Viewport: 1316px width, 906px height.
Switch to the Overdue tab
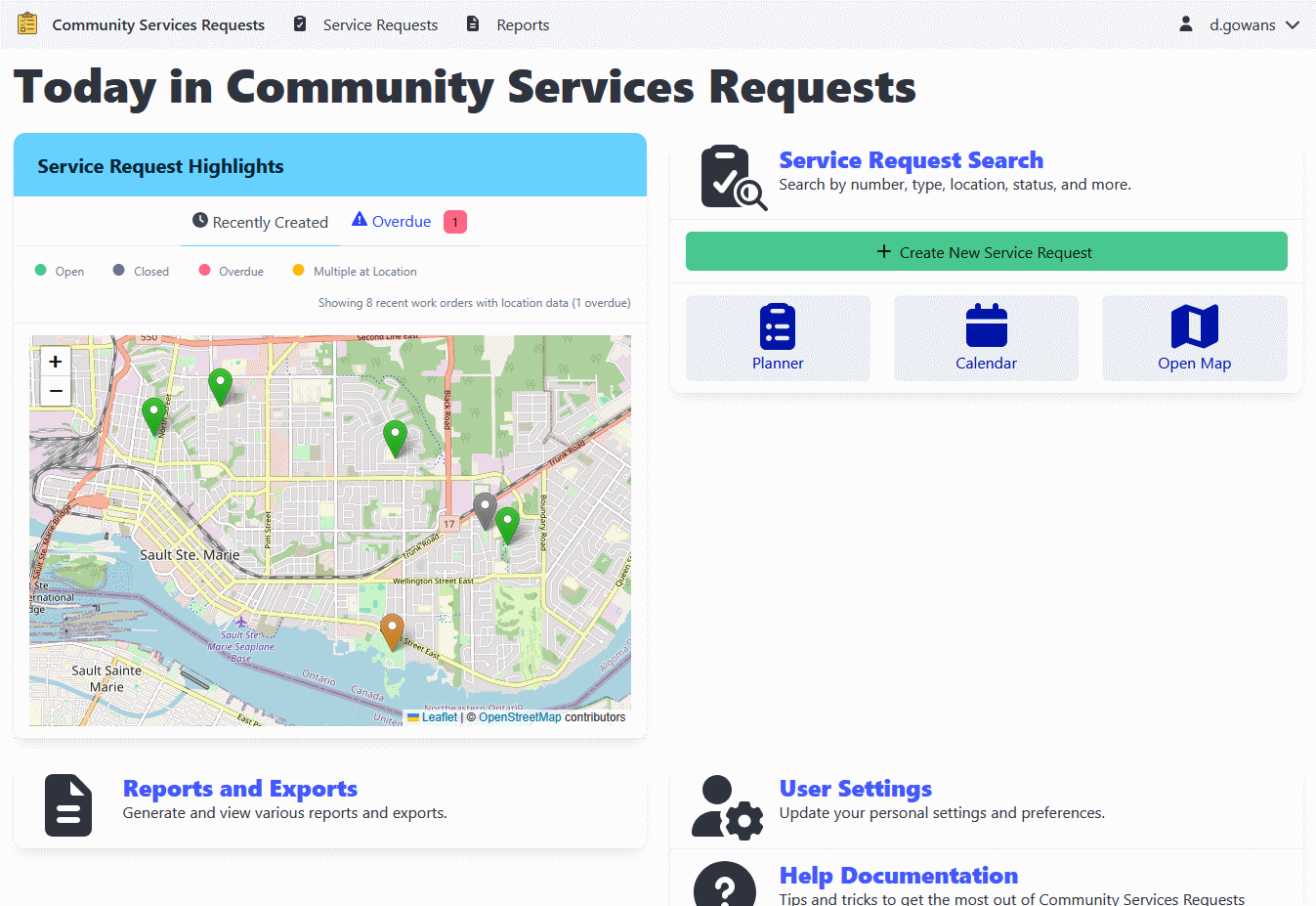pyautogui.click(x=409, y=222)
